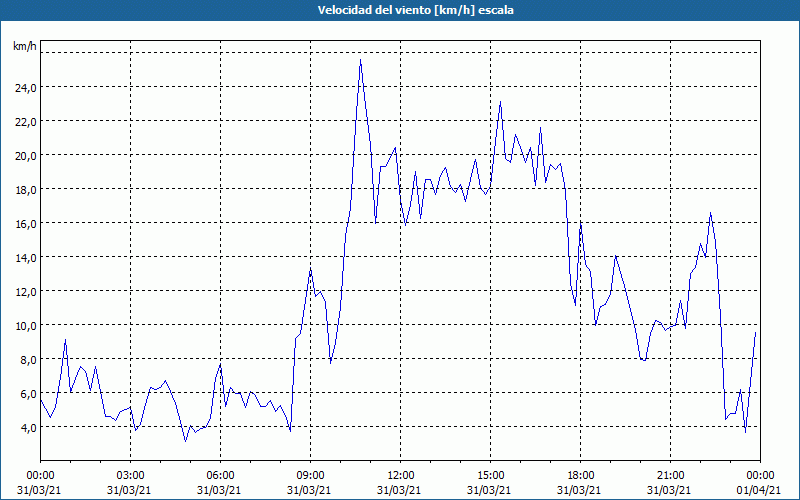Click the 09:00 time label
Image resolution: width=800 pixels, height=500 pixels.
tap(310, 476)
